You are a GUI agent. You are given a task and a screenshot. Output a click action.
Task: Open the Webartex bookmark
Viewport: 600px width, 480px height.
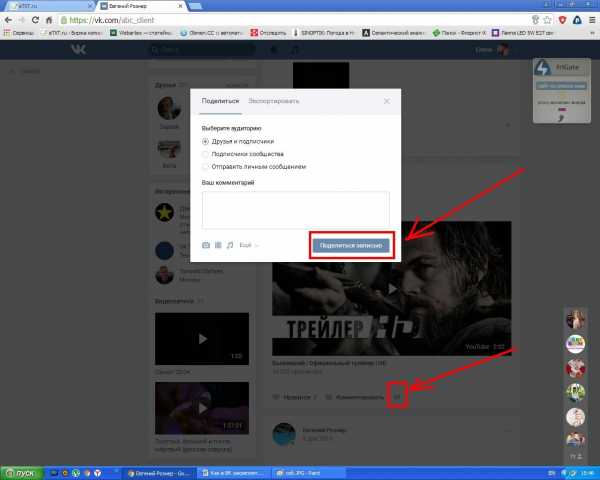(x=141, y=33)
